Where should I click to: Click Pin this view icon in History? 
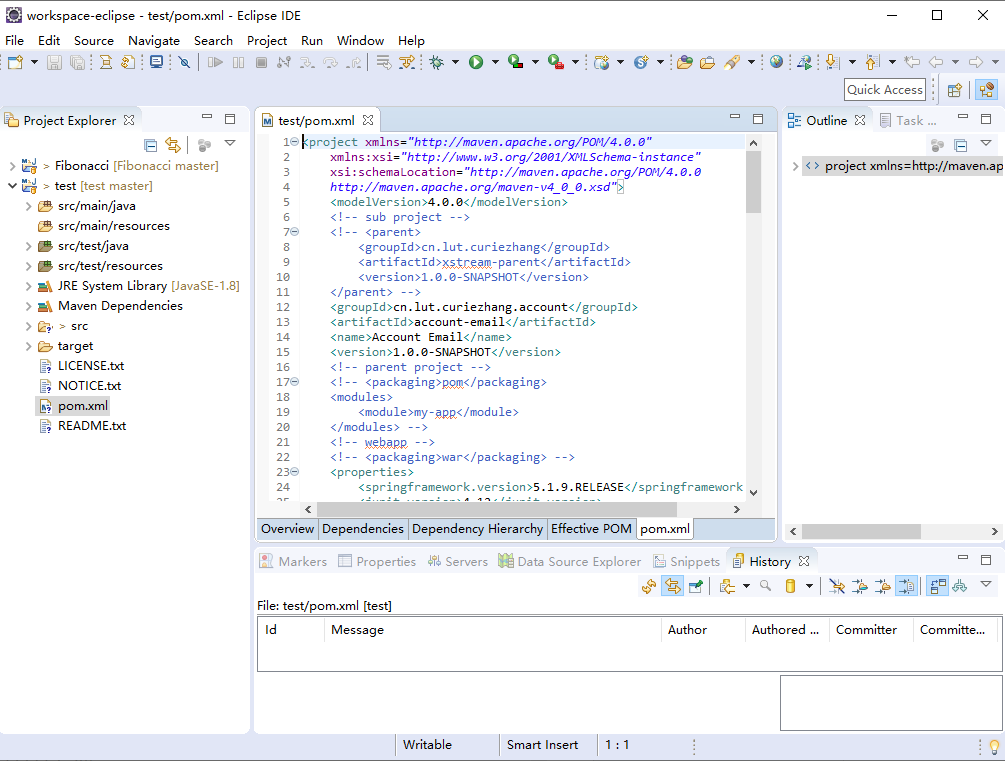coord(695,586)
